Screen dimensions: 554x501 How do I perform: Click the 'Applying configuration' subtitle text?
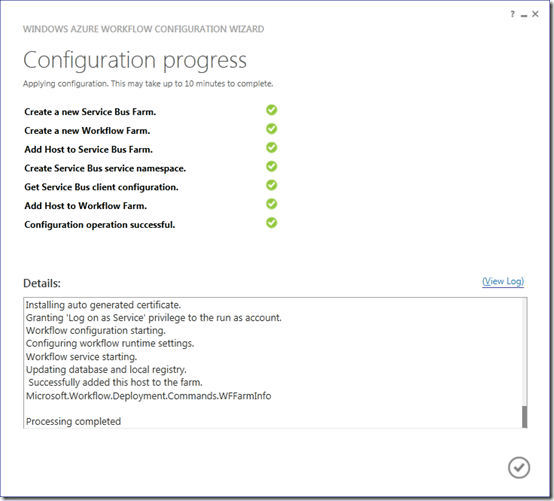pos(148,84)
